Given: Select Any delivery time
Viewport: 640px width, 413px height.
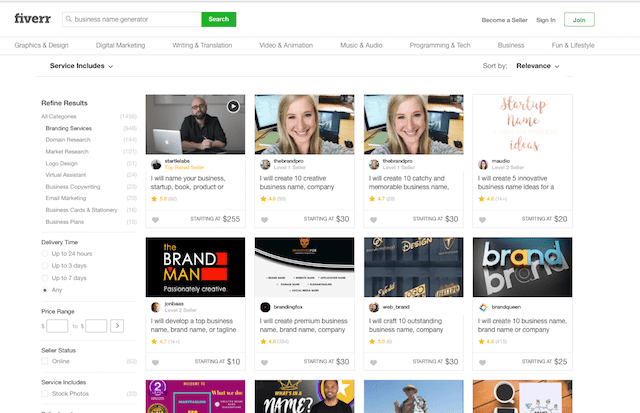Looking at the screenshot, I should [45, 290].
